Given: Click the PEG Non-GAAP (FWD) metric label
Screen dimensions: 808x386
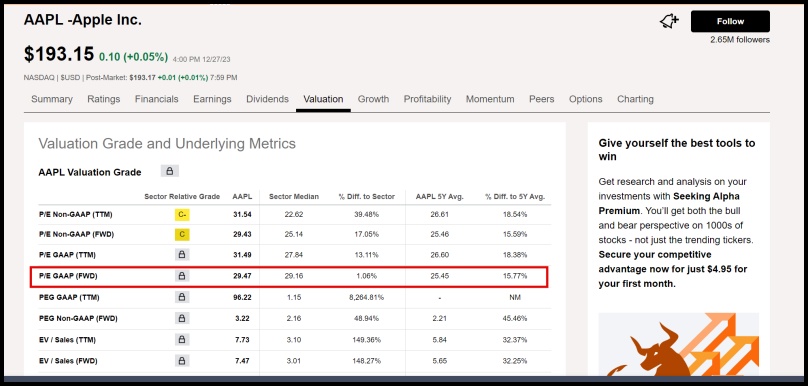Looking at the screenshot, I should [78, 318].
